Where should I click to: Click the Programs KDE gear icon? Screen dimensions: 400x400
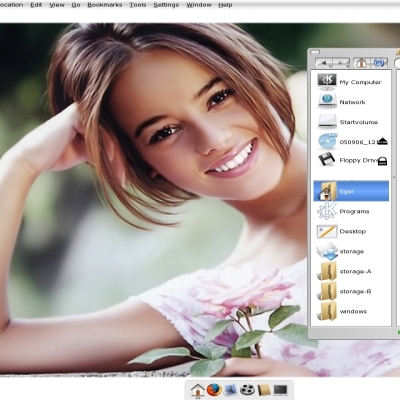click(x=327, y=211)
